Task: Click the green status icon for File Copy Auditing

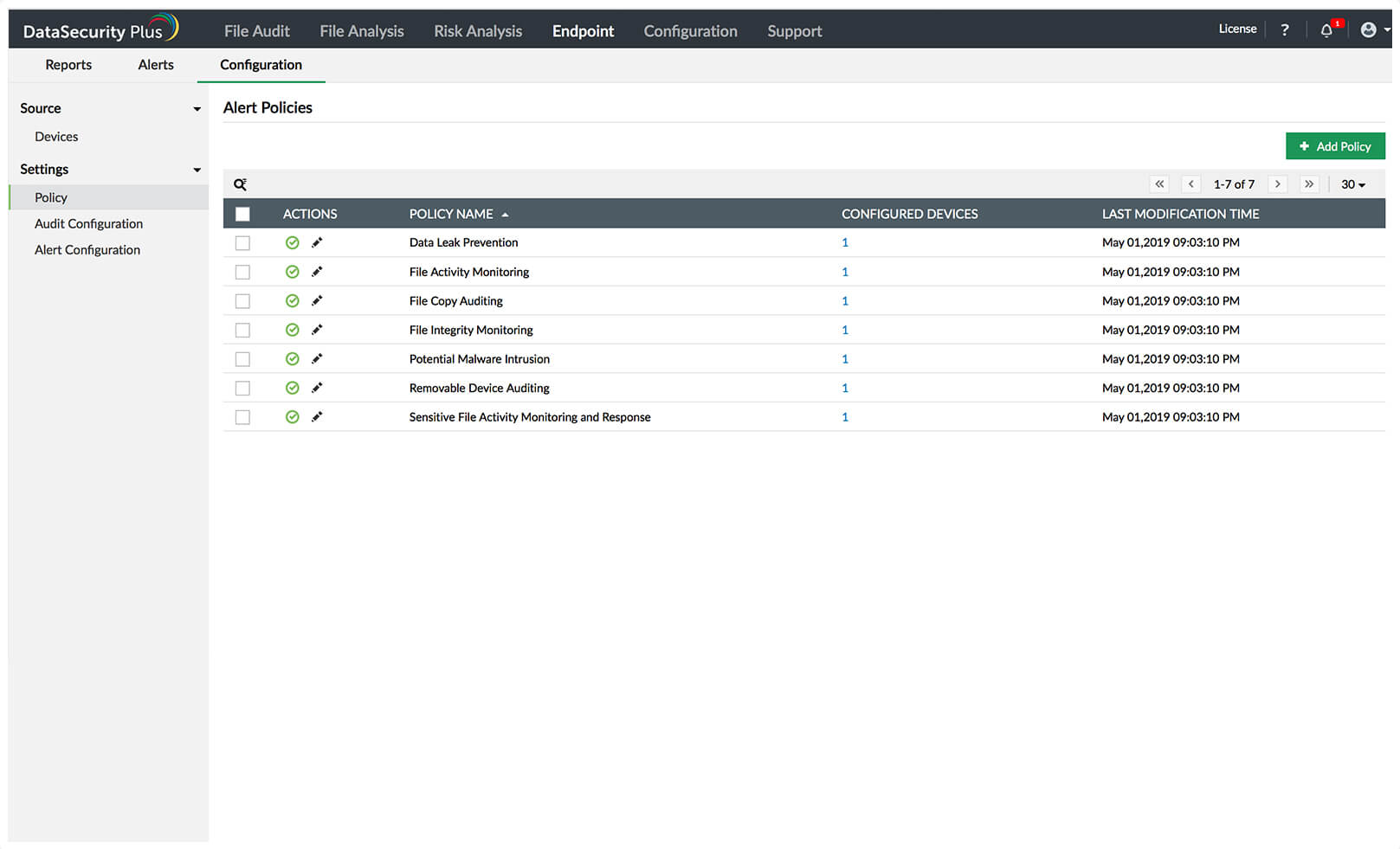Action: [293, 301]
